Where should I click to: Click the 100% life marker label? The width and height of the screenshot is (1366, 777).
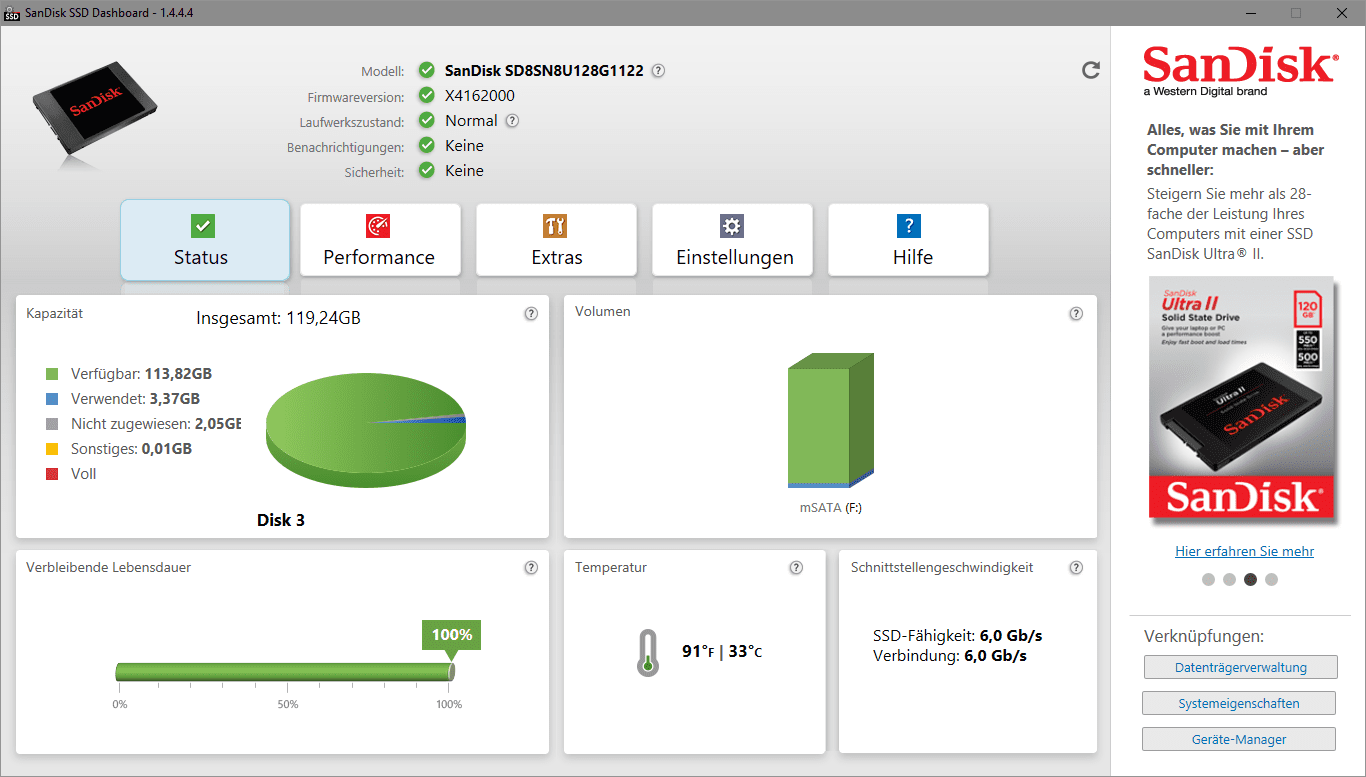451,635
